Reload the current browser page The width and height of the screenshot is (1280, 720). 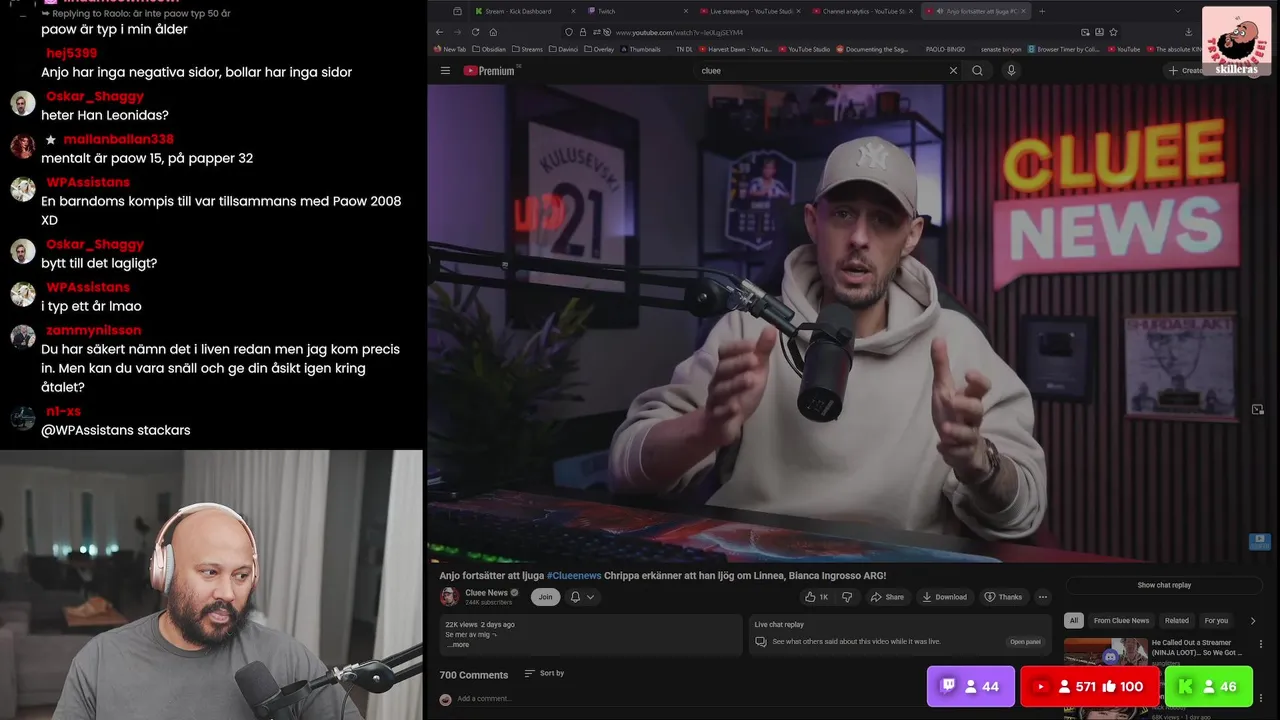475,32
